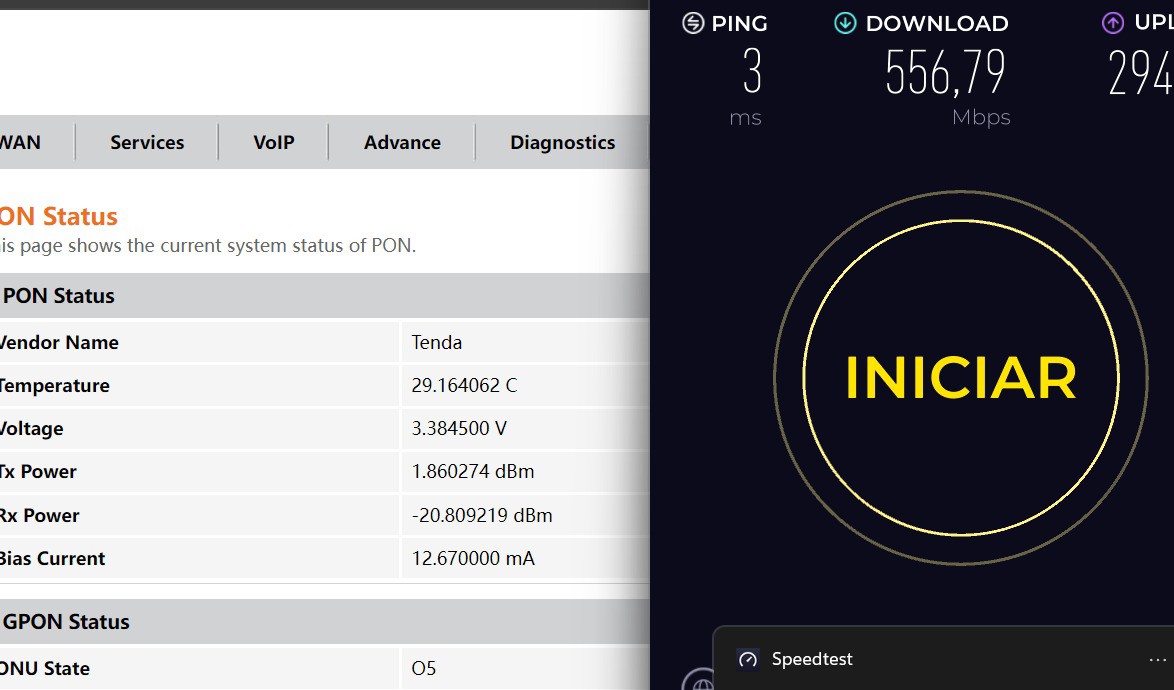
Task: Click the Rx Power value -20.809219 dBm
Action: [x=482, y=515]
